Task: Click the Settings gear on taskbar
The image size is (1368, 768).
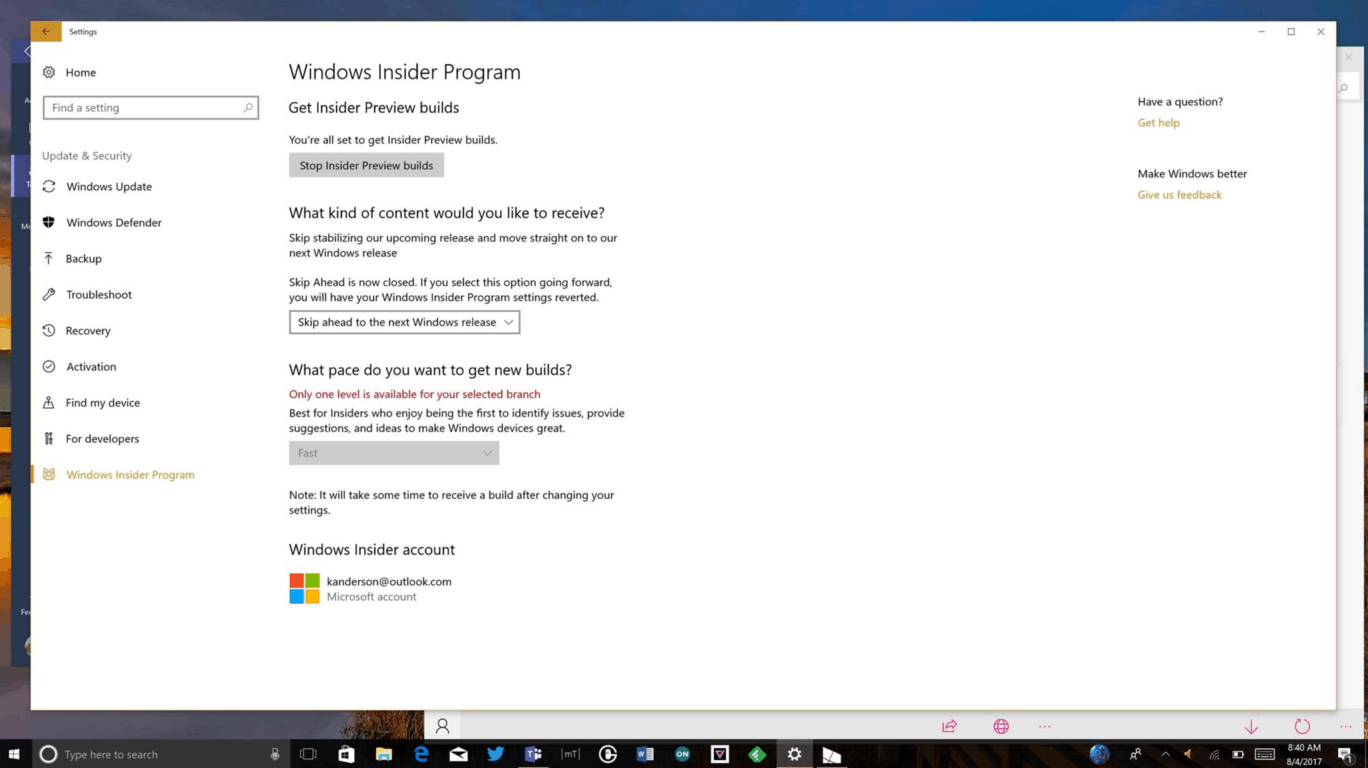Action: tap(794, 754)
